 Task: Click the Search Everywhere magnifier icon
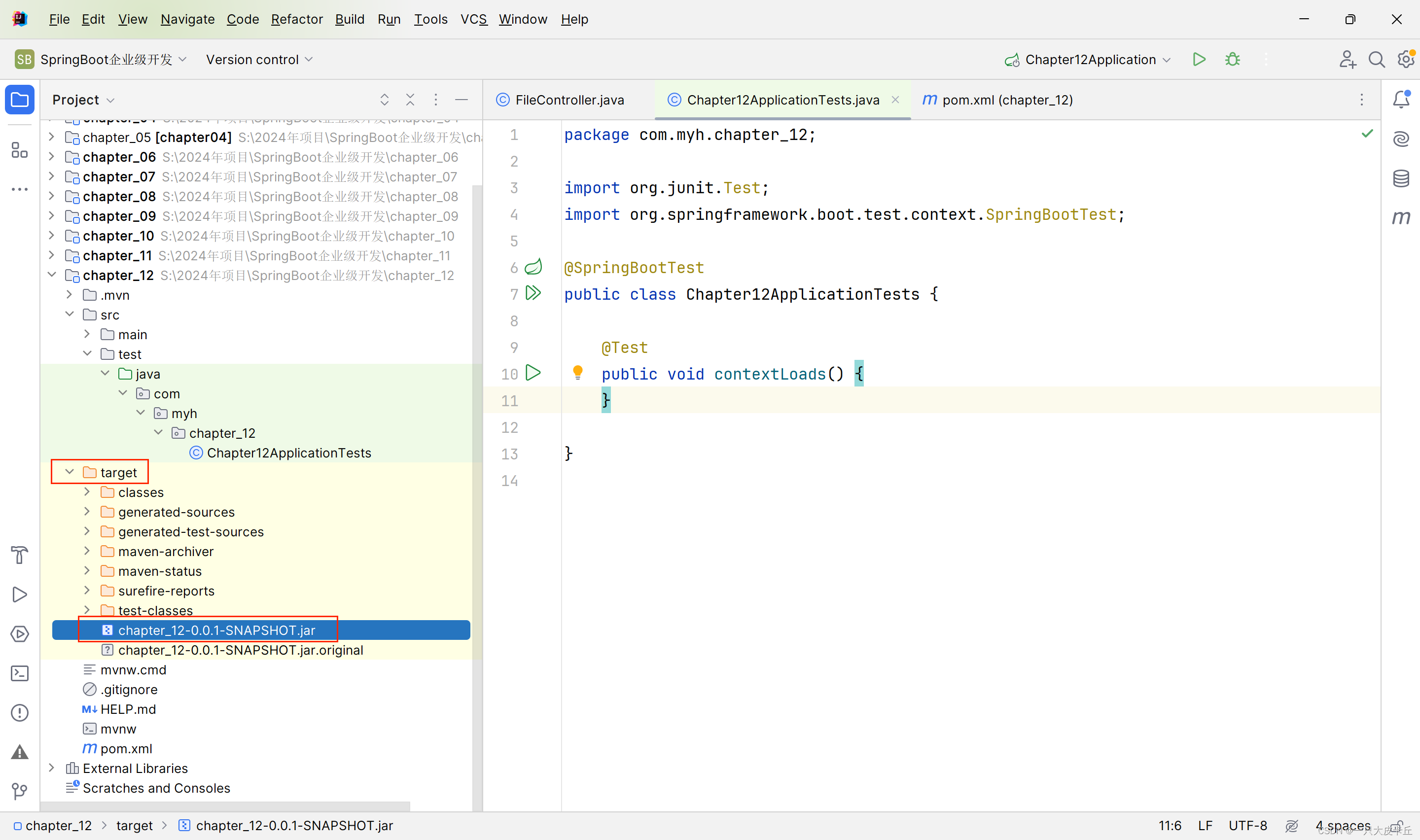[1377, 60]
